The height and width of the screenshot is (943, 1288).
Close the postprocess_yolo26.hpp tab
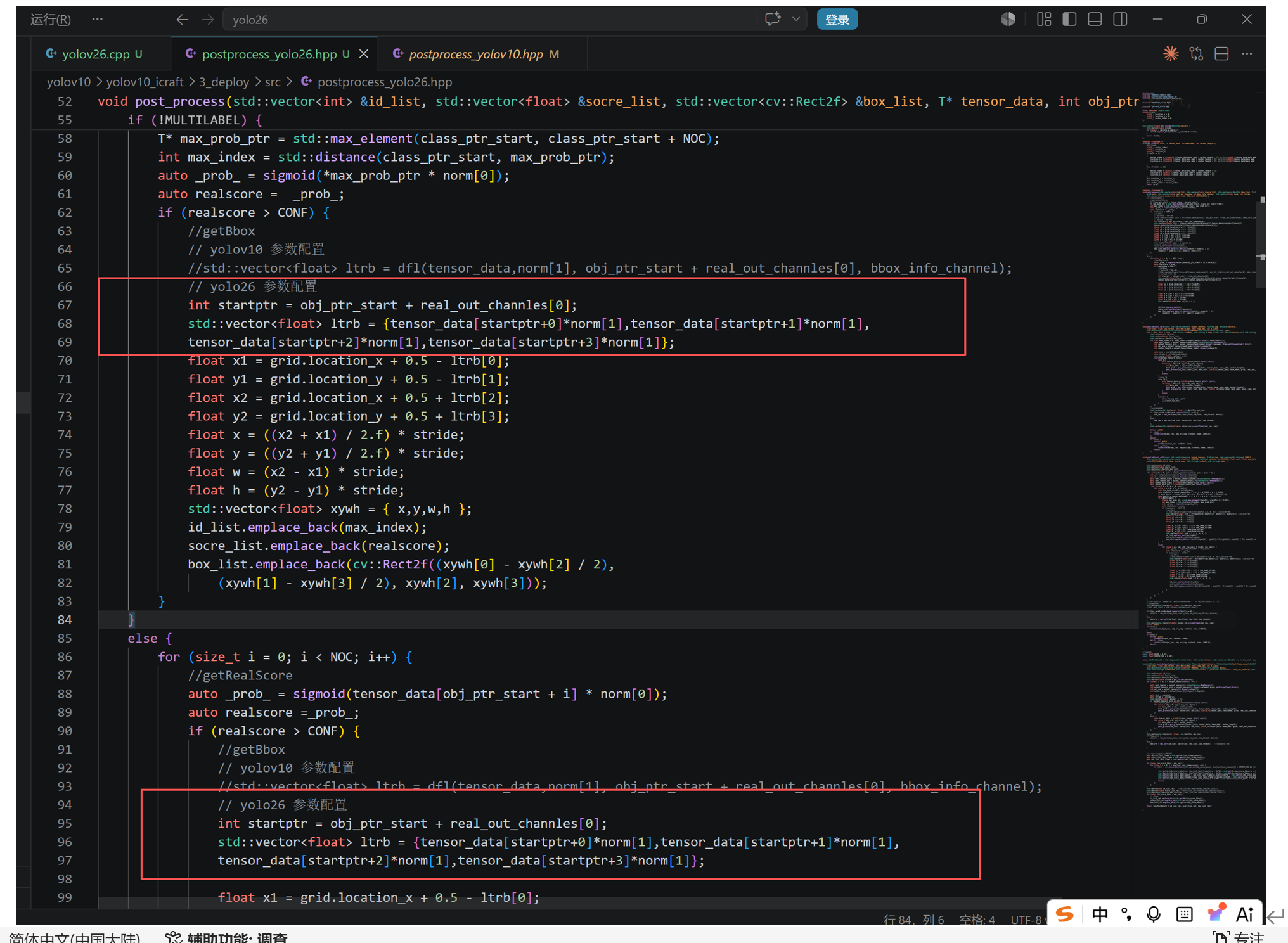point(364,55)
